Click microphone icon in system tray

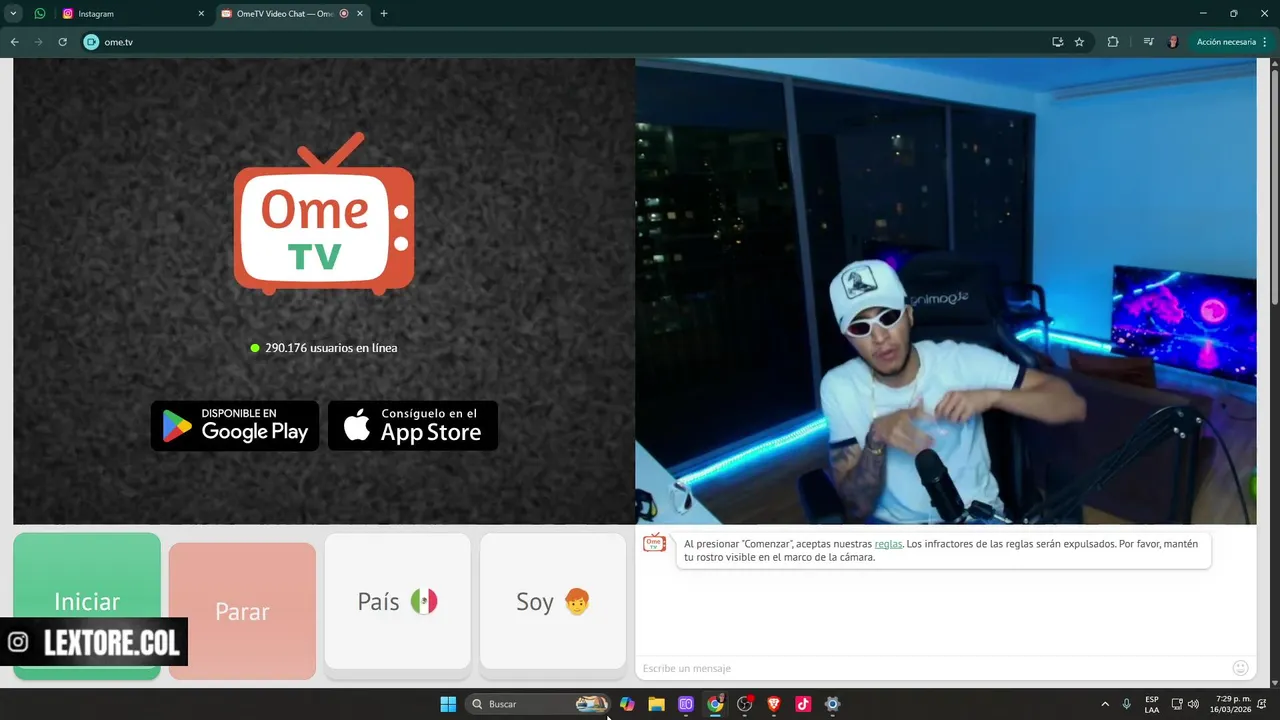tap(1127, 704)
